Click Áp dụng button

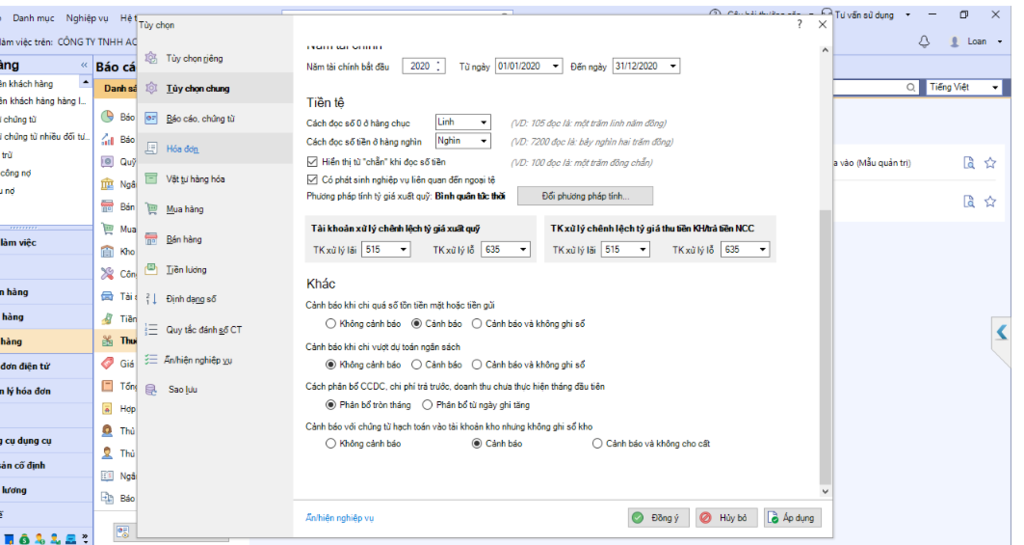pos(792,518)
